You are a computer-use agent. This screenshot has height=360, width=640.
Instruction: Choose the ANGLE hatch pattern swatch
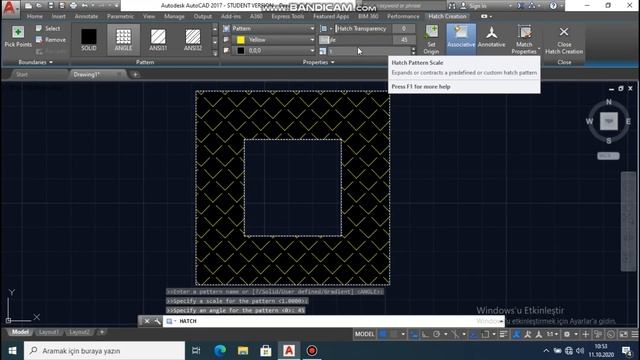pyautogui.click(x=123, y=40)
